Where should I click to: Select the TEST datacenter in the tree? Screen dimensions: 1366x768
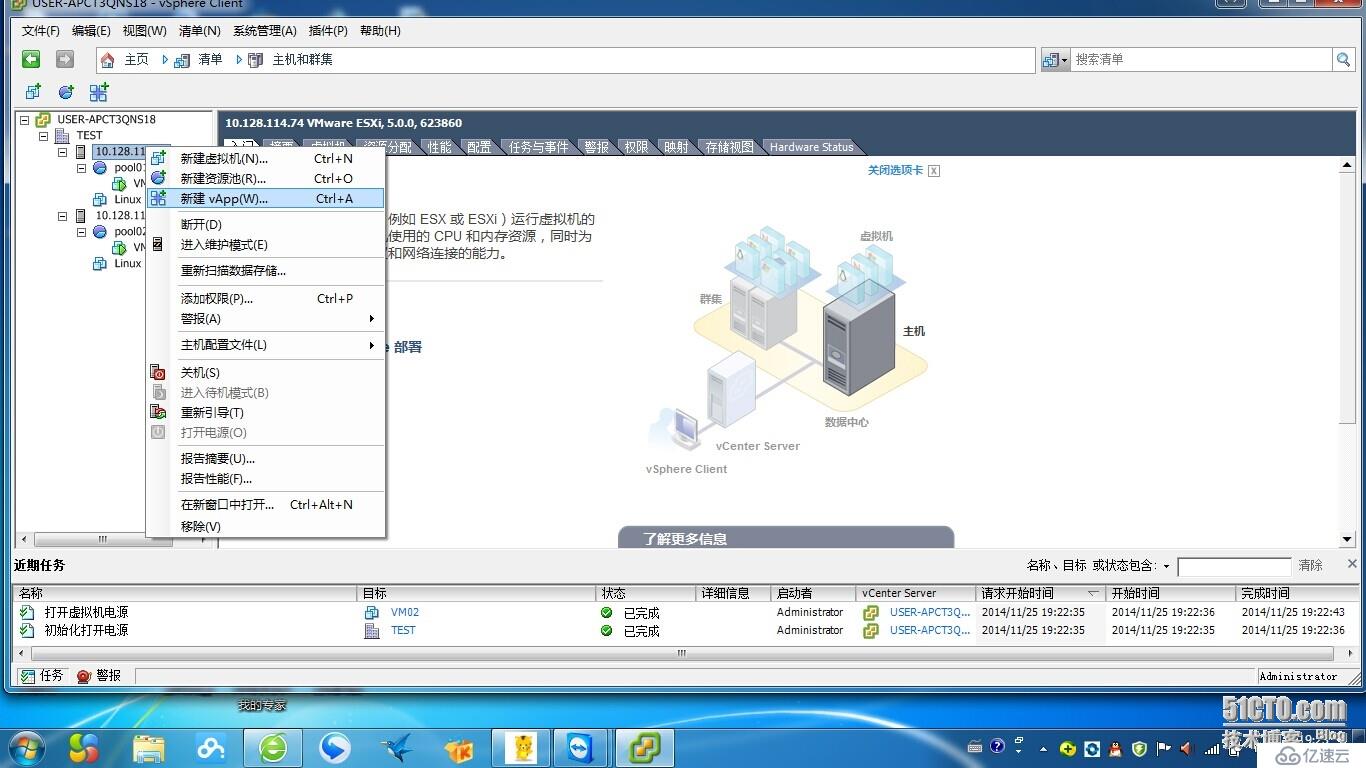(x=89, y=135)
